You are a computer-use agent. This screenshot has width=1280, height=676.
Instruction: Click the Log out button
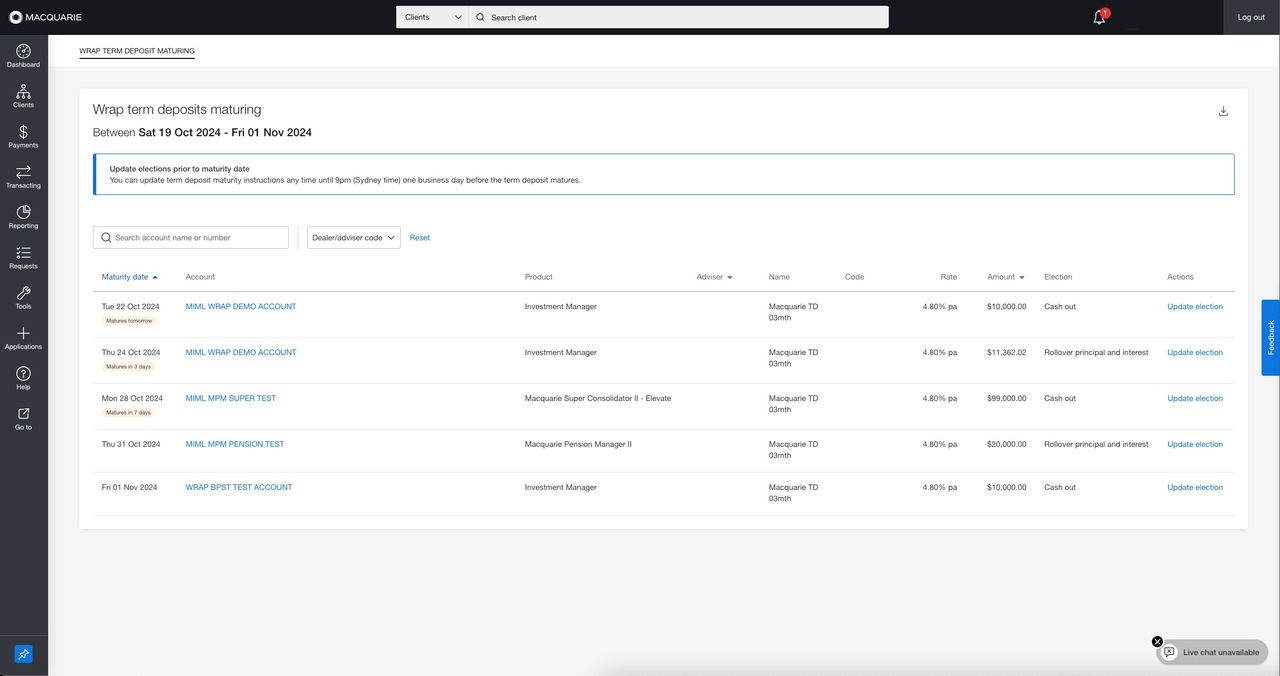click(1251, 17)
